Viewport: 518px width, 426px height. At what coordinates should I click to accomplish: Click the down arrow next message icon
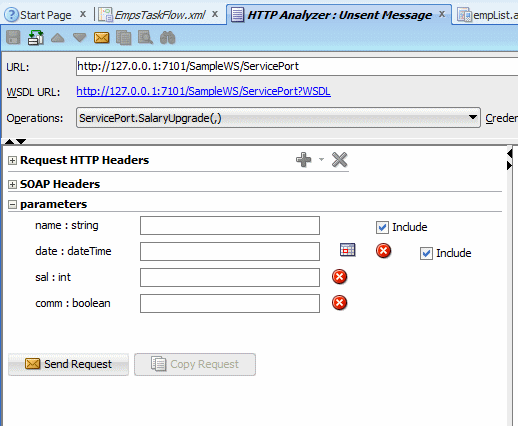point(80,38)
